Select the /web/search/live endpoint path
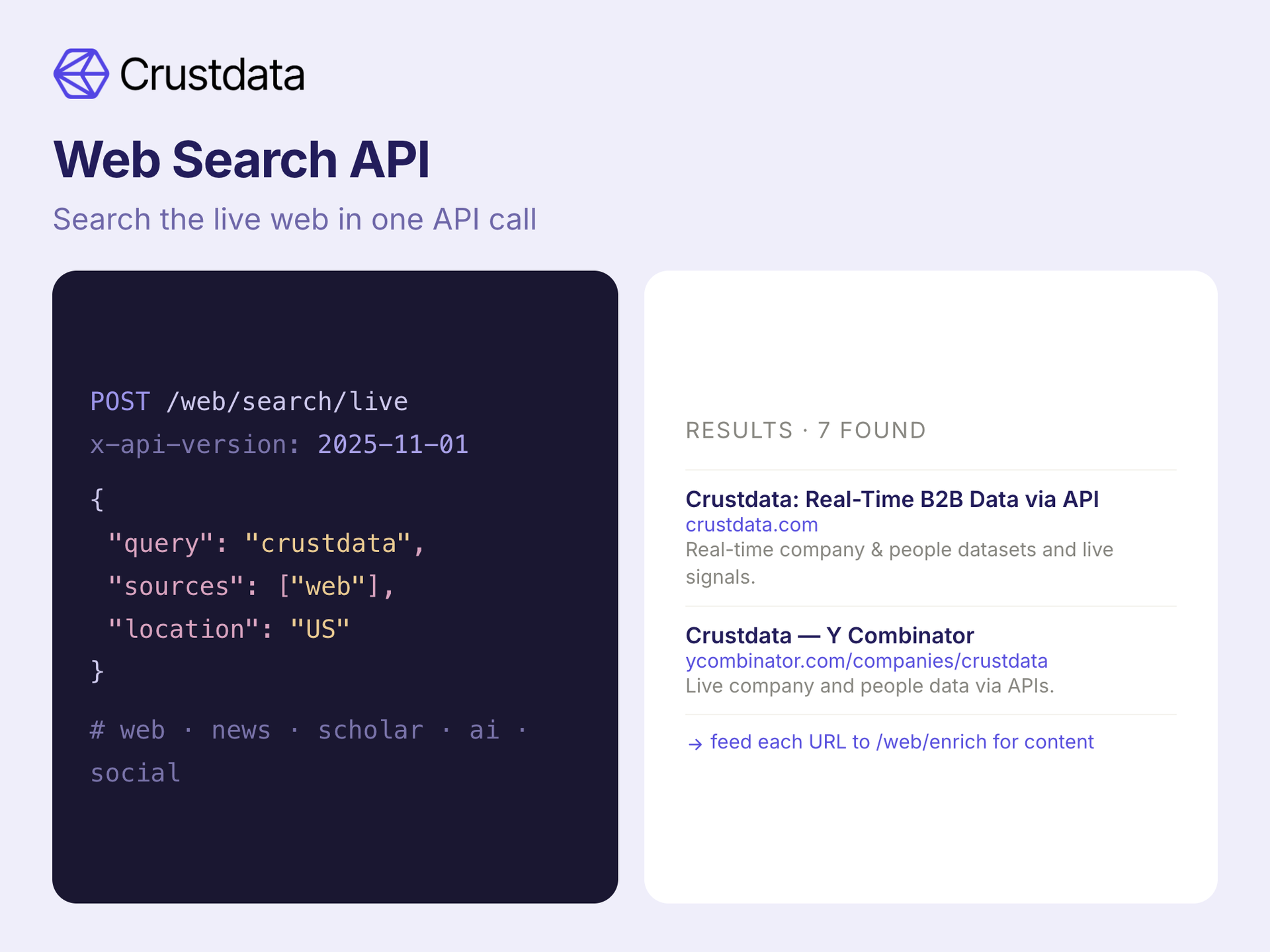Viewport: 1270px width, 952px height. point(287,401)
